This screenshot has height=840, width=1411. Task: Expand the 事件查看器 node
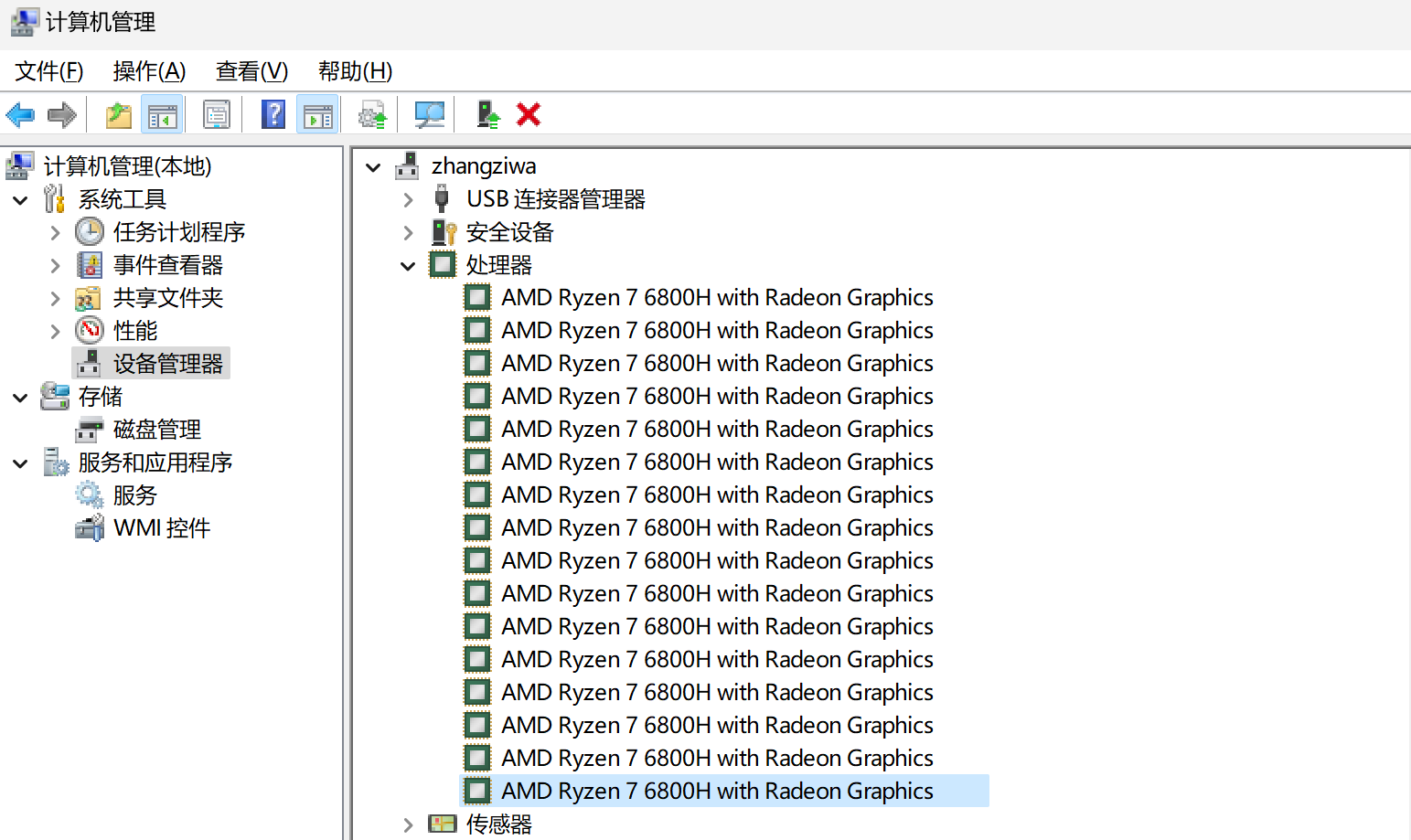pos(55,266)
